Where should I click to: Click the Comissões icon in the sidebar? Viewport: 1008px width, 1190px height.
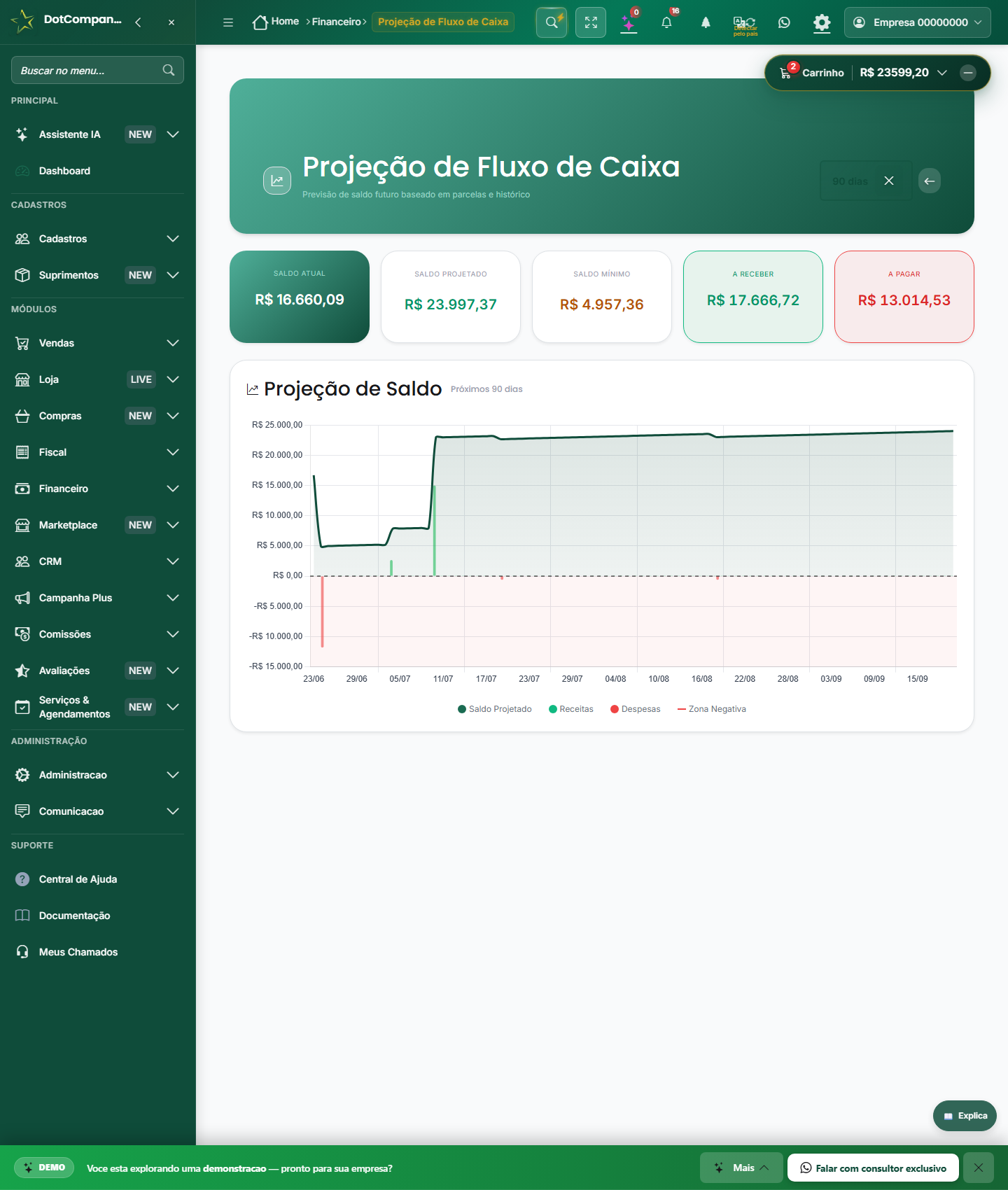pyautogui.click(x=22, y=634)
